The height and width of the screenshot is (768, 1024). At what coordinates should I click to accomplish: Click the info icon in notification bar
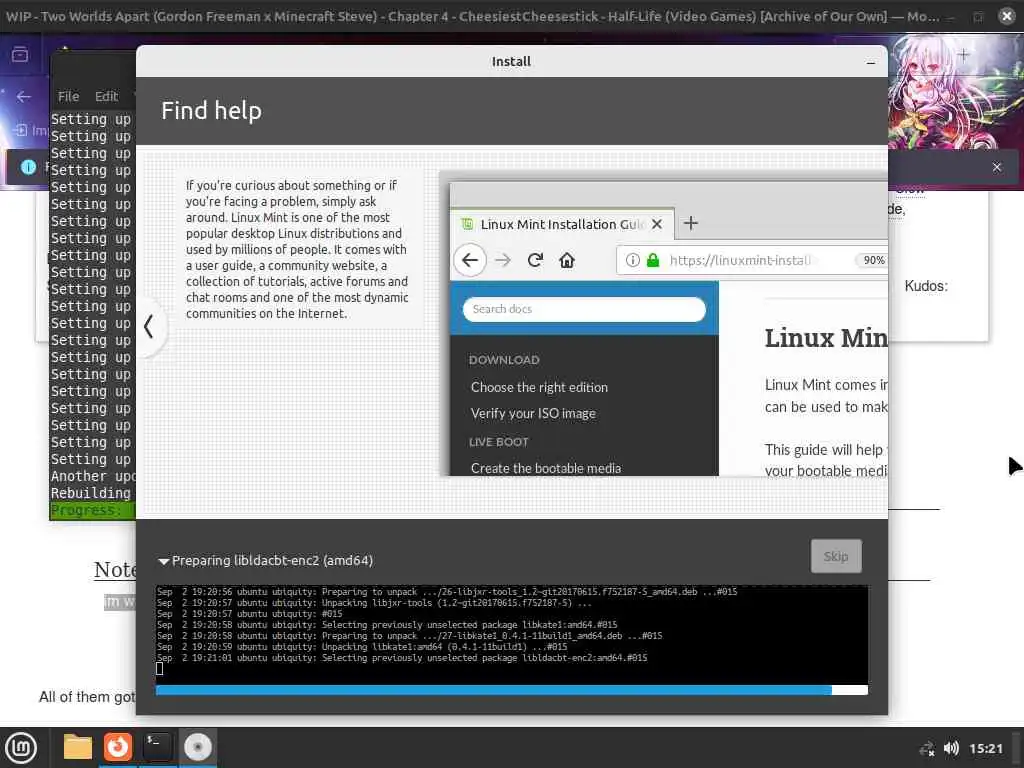[x=28, y=167]
